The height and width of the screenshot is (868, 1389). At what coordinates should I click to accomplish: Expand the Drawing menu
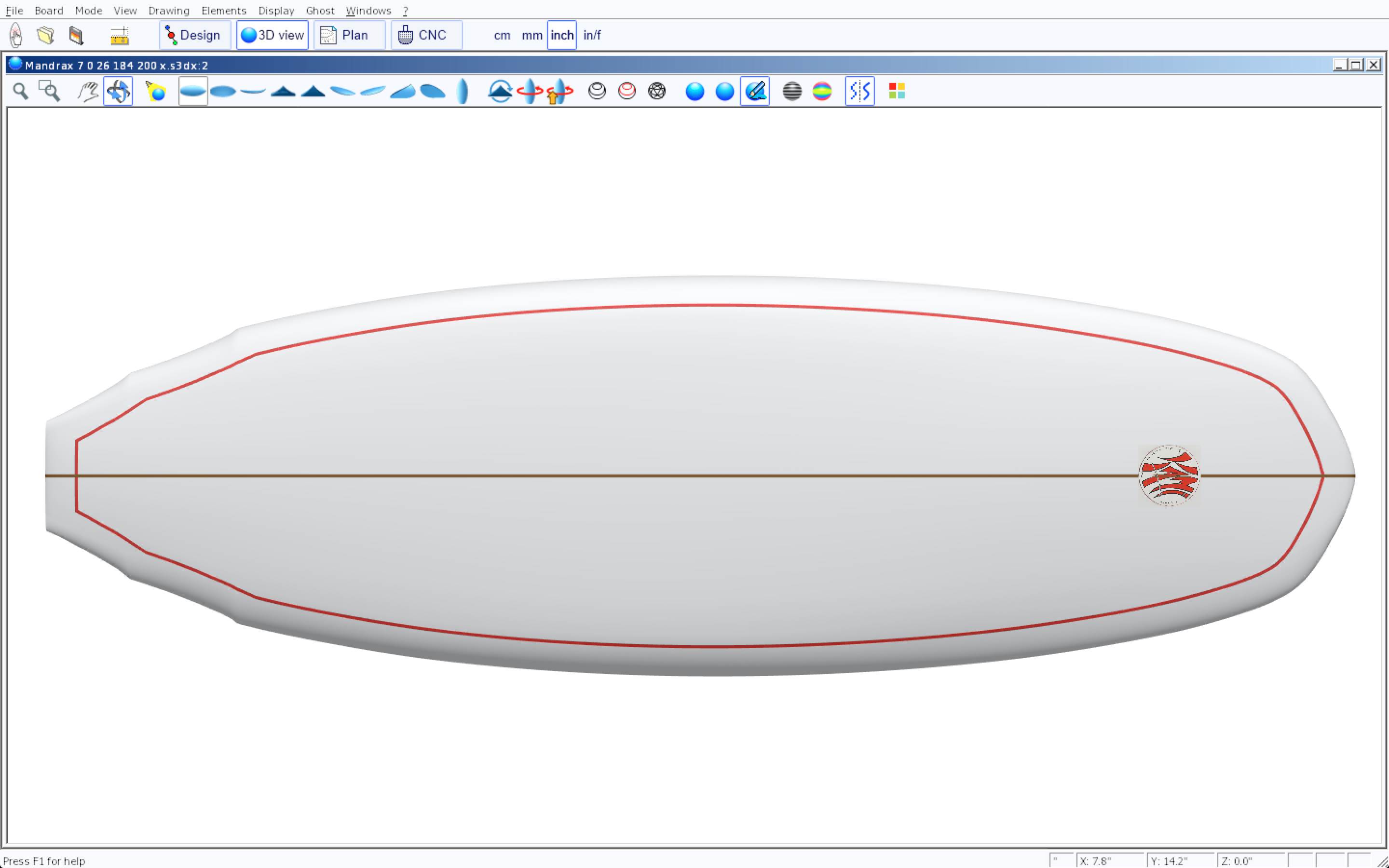169,10
